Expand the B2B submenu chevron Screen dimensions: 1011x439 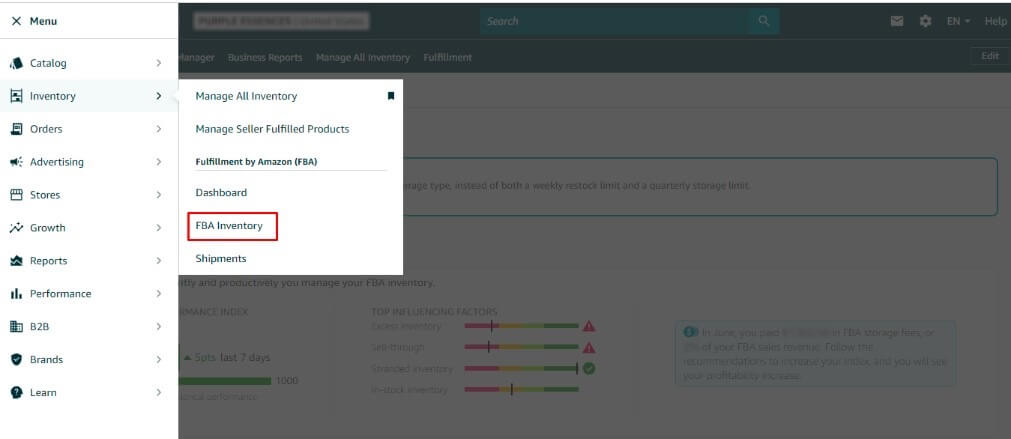pos(159,327)
